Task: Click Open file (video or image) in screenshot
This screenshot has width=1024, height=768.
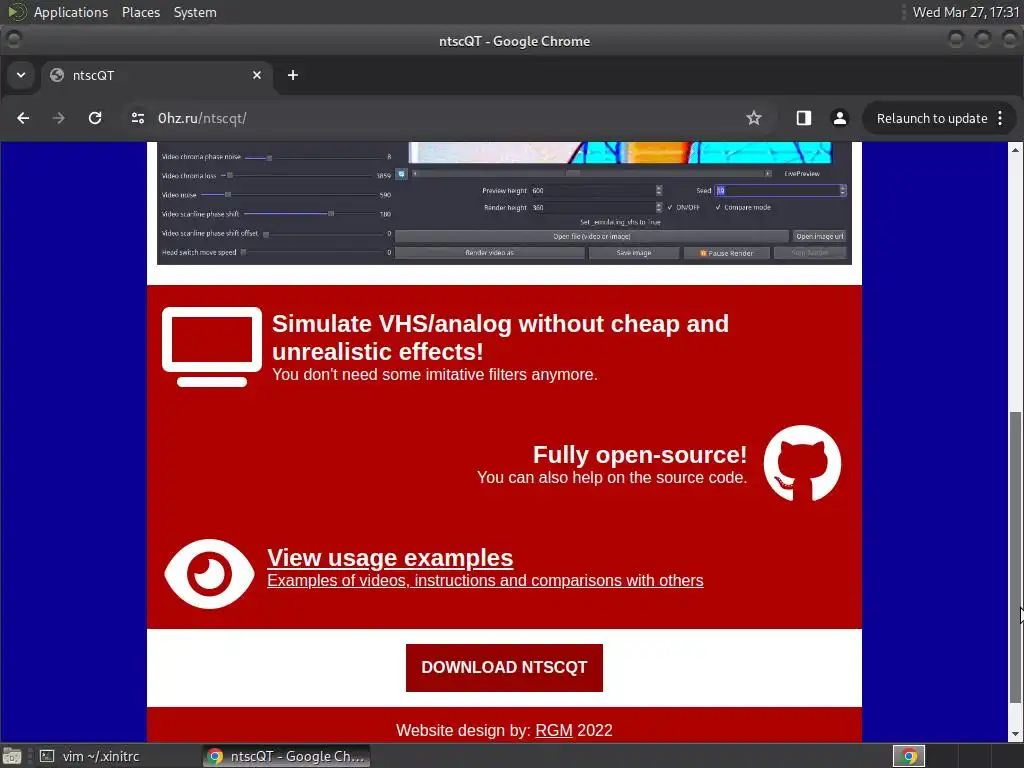Action: [592, 236]
